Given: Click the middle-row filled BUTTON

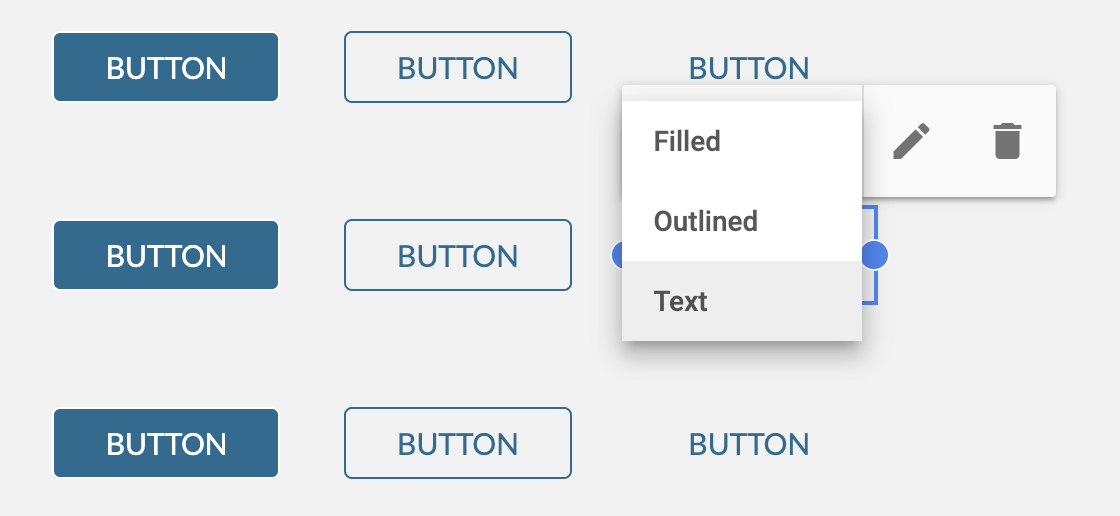Looking at the screenshot, I should [x=166, y=255].
